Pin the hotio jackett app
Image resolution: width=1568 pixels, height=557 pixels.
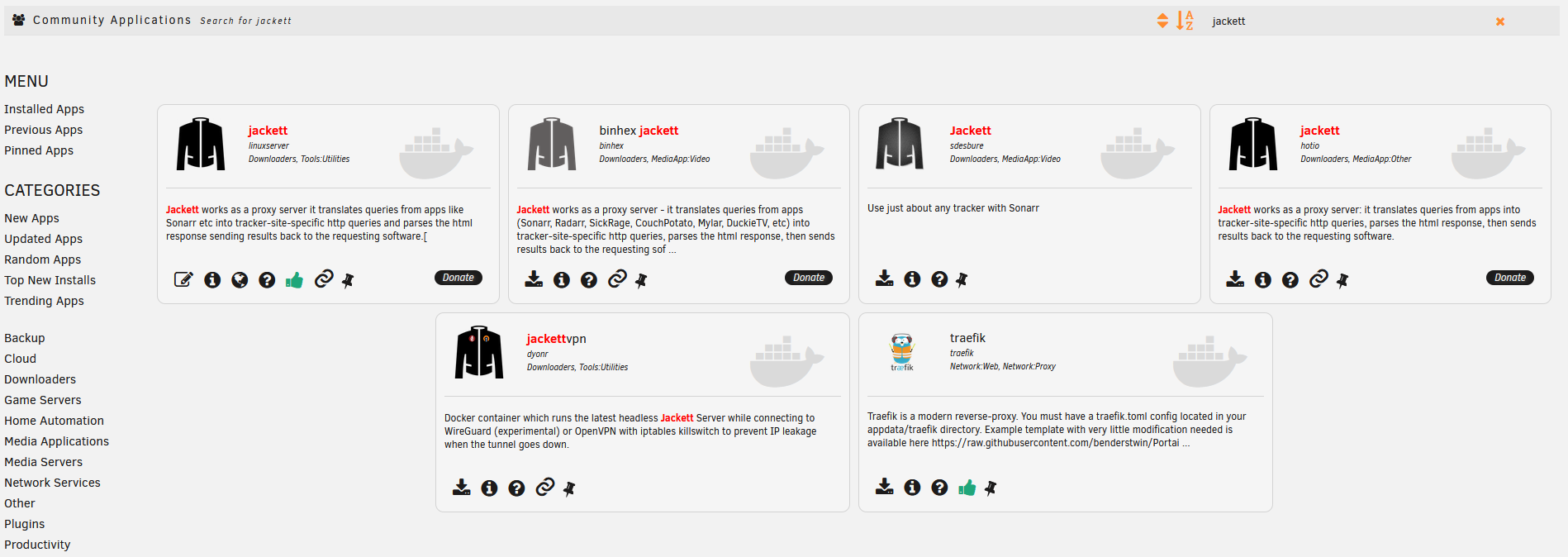pos(1342,281)
